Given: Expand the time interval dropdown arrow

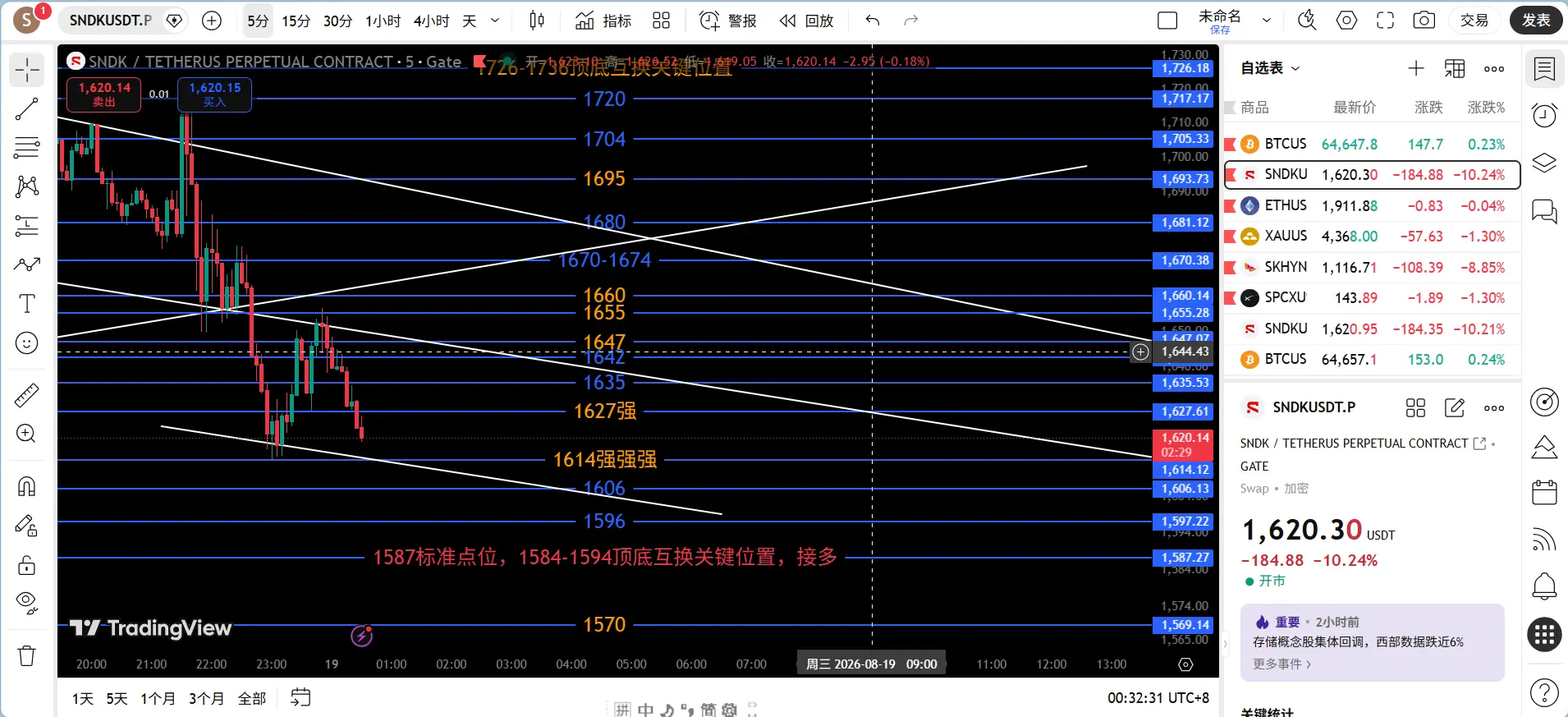Looking at the screenshot, I should point(495,21).
